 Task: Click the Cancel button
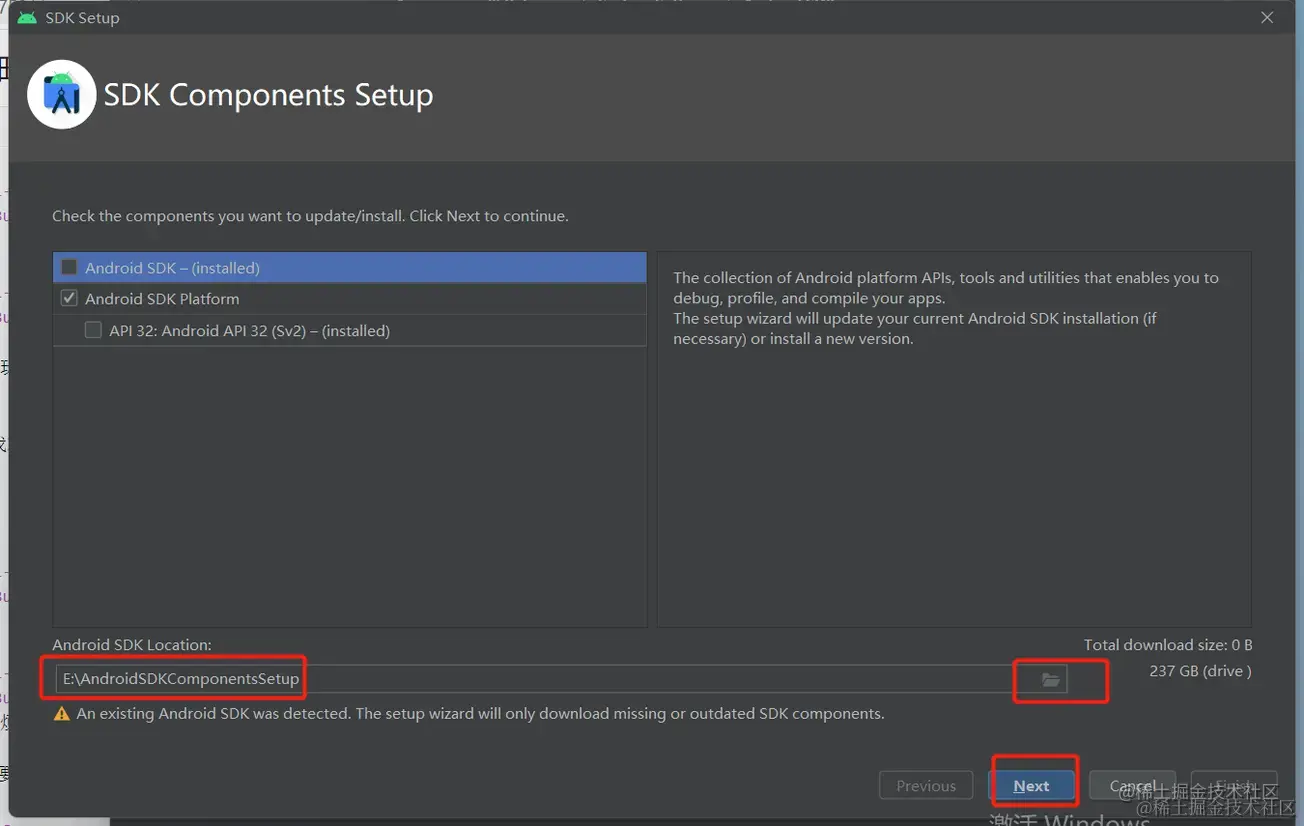click(x=1133, y=786)
